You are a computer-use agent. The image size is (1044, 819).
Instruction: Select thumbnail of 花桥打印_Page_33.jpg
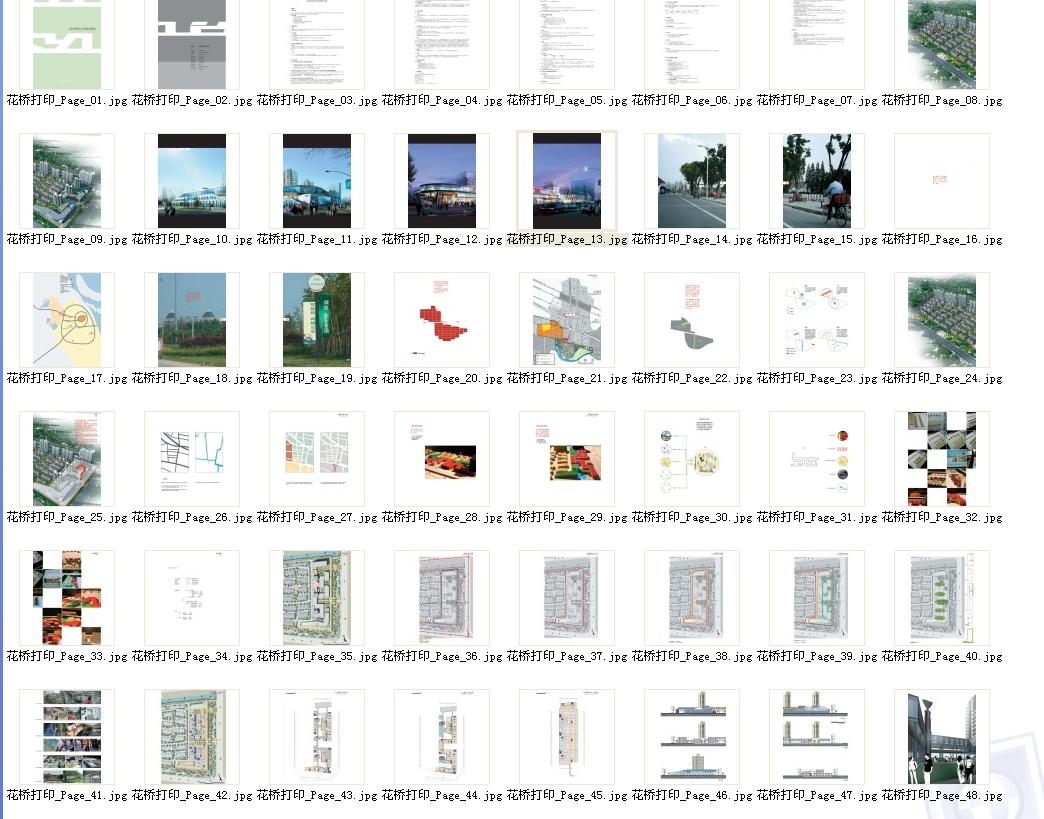point(67,598)
